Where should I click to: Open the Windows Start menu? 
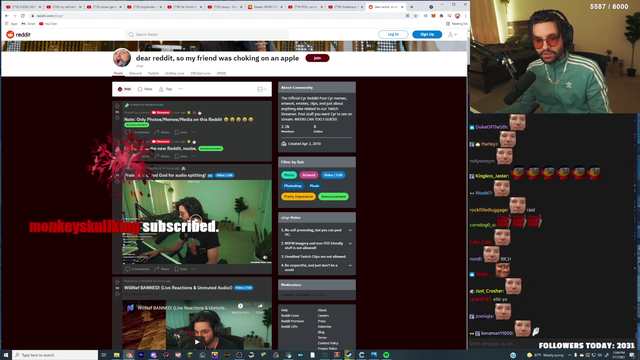[6, 355]
